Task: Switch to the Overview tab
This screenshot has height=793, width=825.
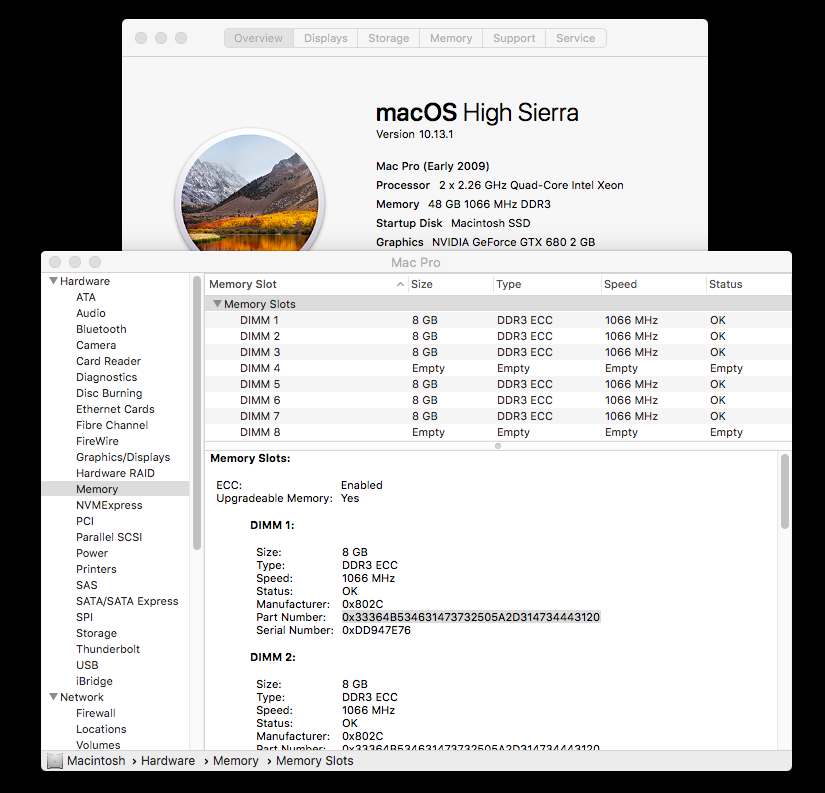Action: pyautogui.click(x=258, y=38)
